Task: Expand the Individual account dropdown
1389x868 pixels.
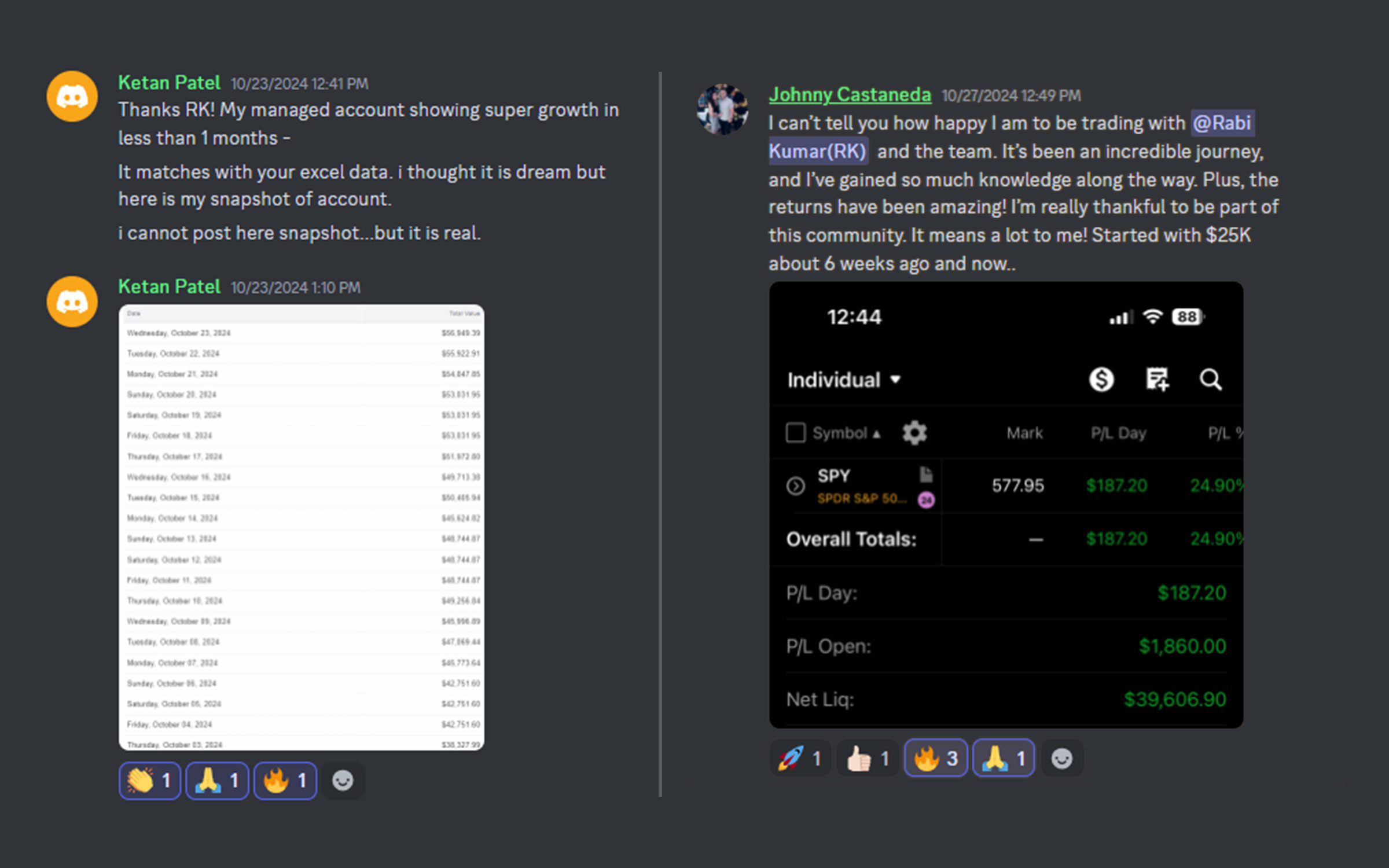Action: 844,380
